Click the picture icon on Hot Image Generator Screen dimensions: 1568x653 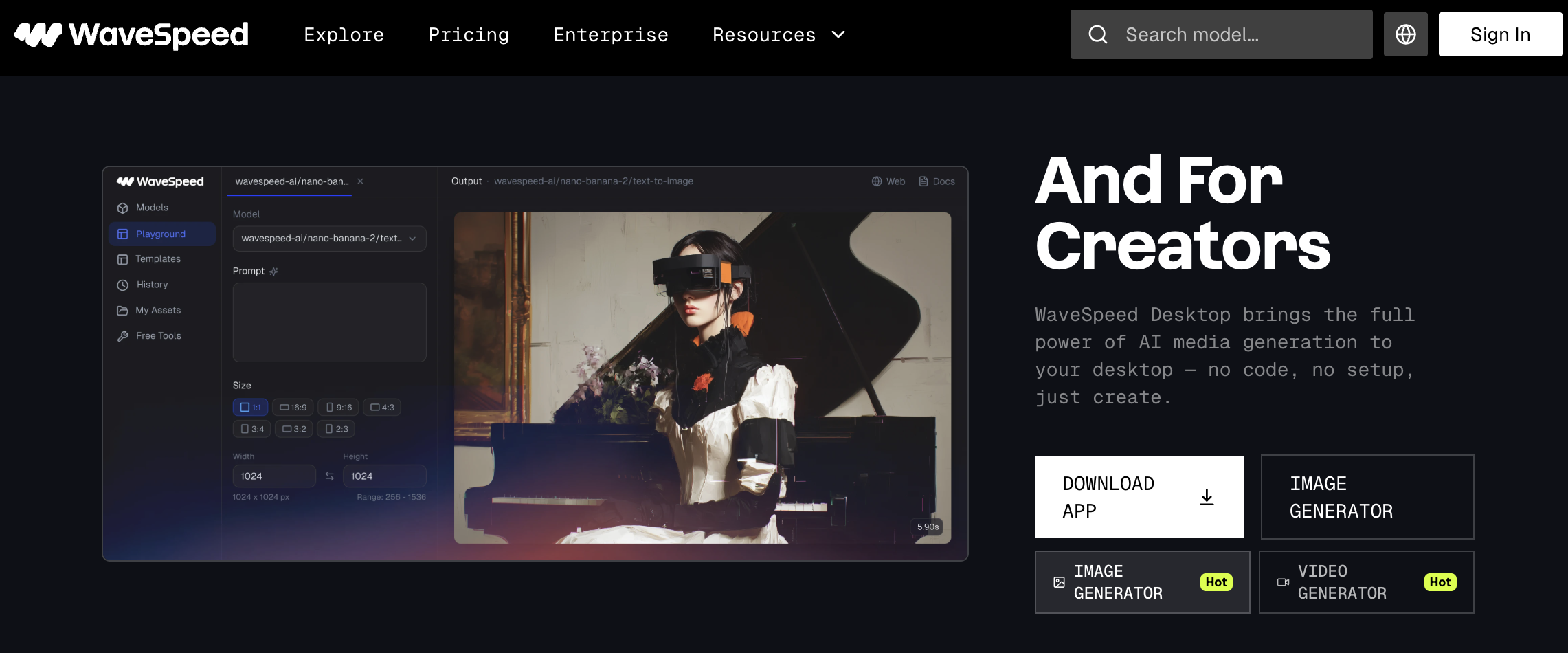click(x=1060, y=582)
